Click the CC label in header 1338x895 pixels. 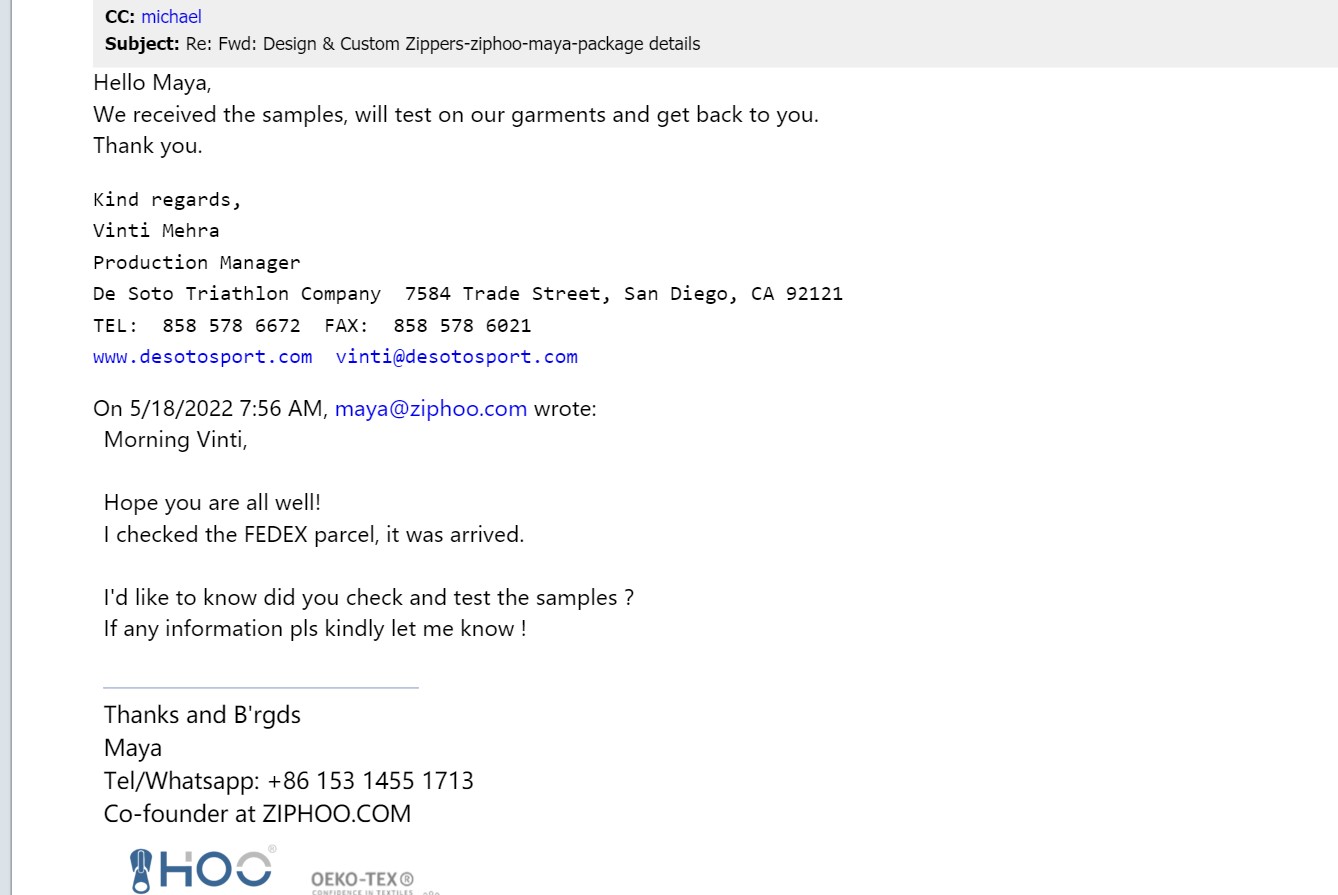tap(120, 17)
